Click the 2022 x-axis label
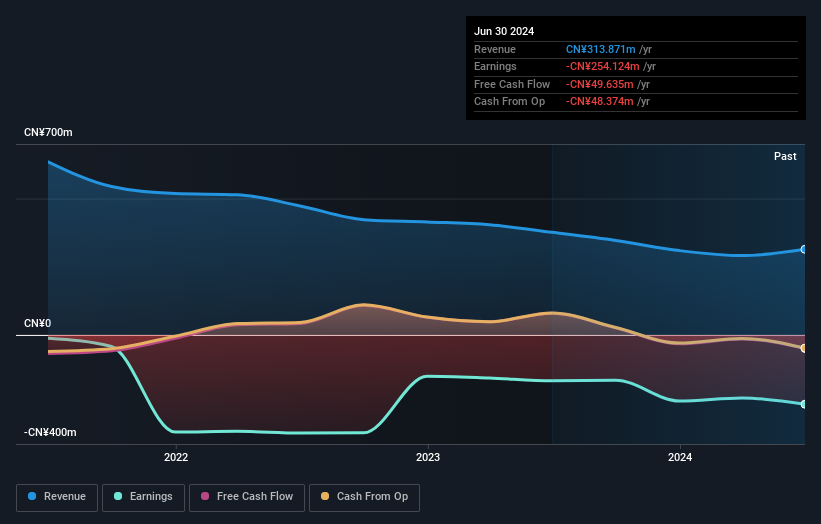821x524 pixels. (x=176, y=458)
